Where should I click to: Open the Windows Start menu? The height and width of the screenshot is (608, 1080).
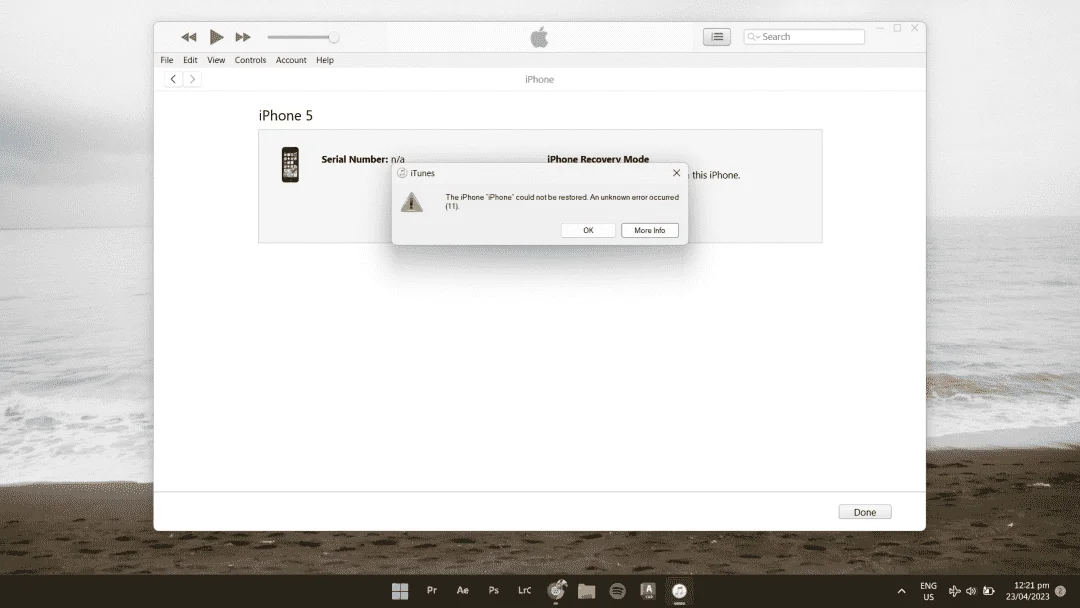point(400,591)
